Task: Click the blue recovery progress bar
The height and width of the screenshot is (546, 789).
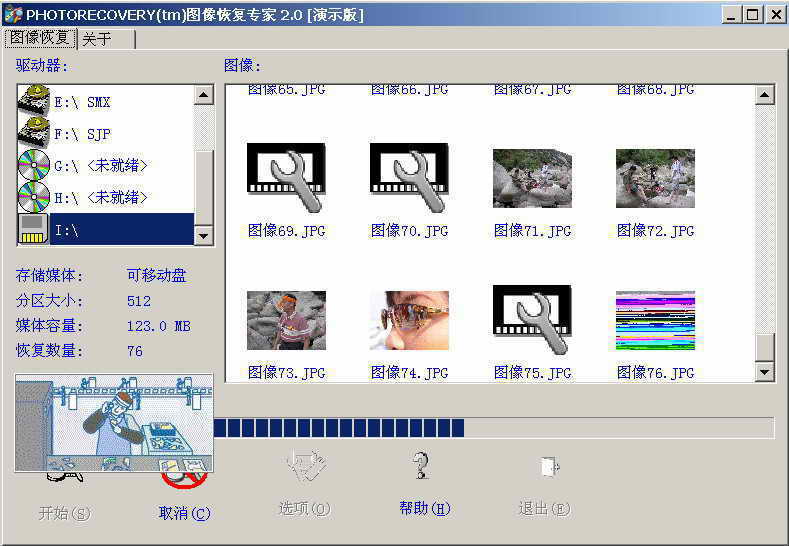Action: [340, 428]
